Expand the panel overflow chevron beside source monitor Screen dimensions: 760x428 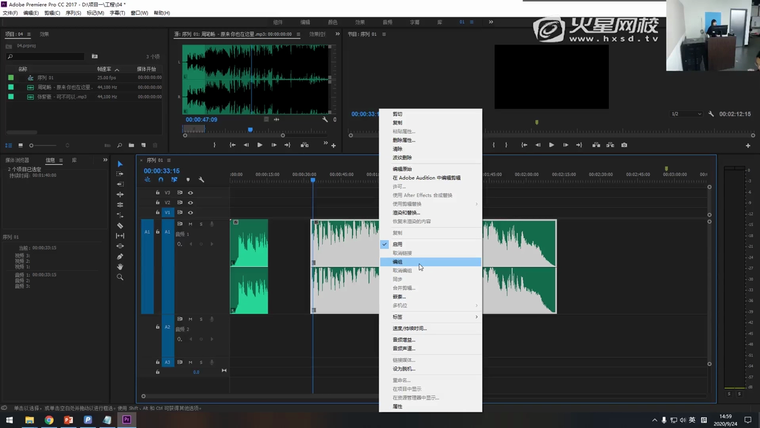pos(336,34)
